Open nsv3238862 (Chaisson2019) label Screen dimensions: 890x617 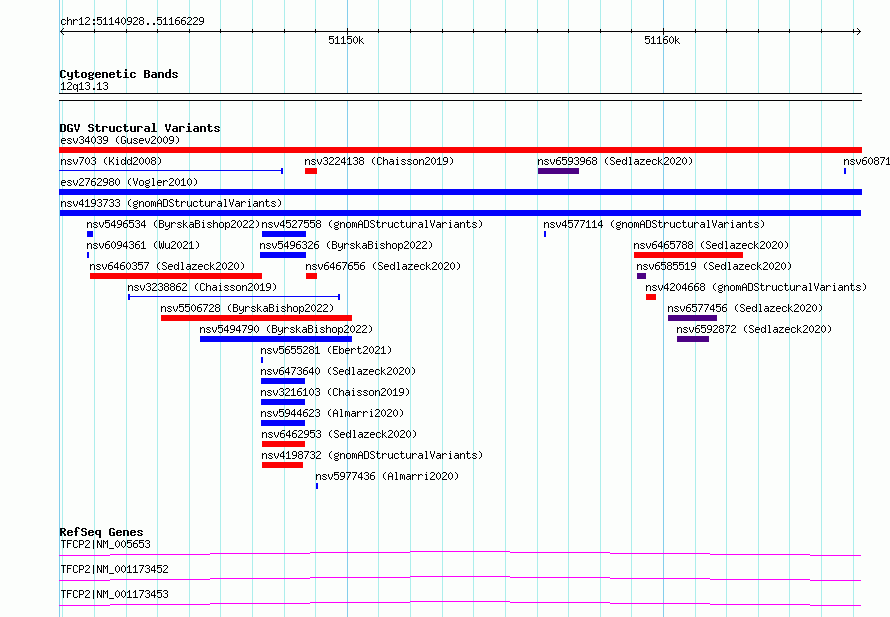[x=202, y=287]
